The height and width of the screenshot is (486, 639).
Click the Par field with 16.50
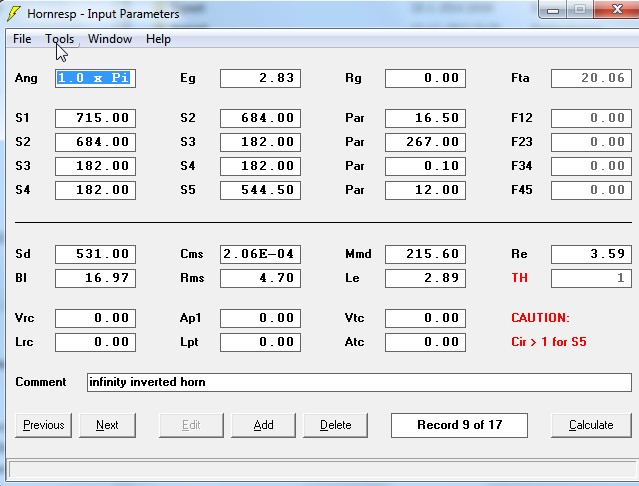click(x=425, y=118)
